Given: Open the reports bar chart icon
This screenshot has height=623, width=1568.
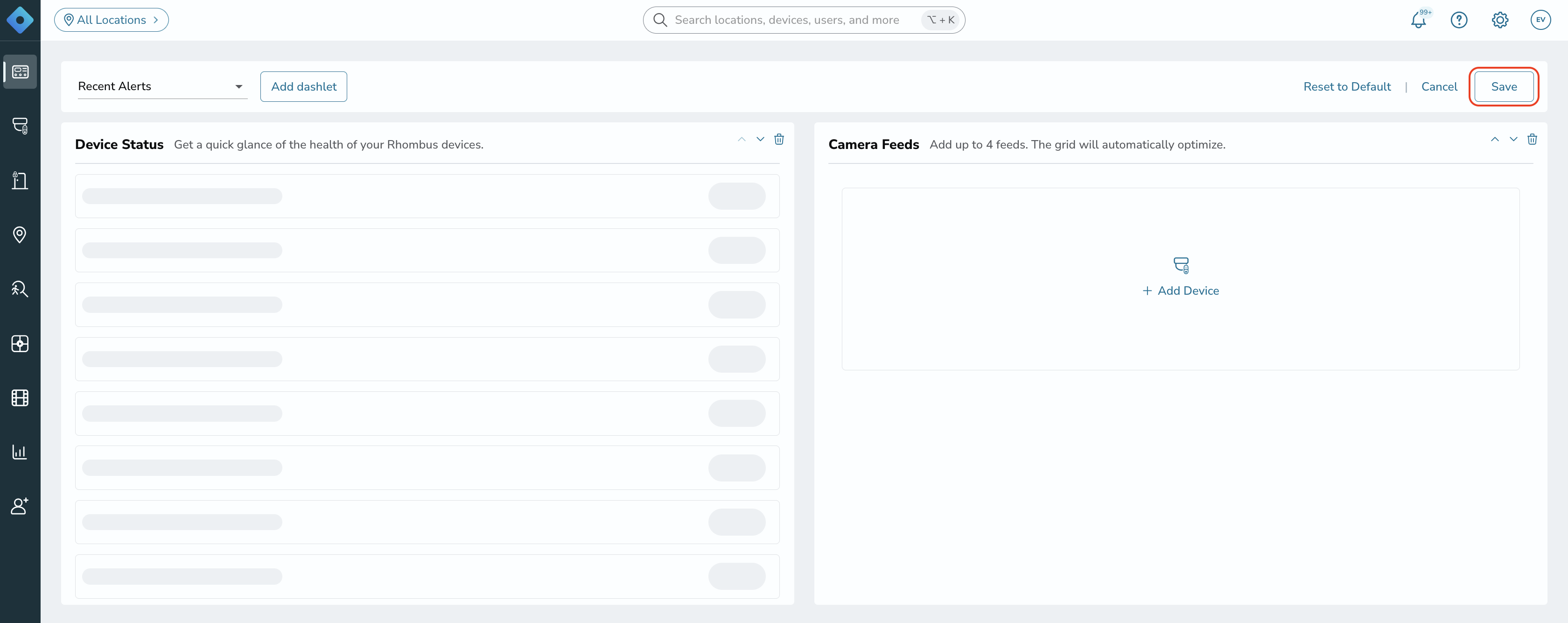Looking at the screenshot, I should click(x=20, y=452).
